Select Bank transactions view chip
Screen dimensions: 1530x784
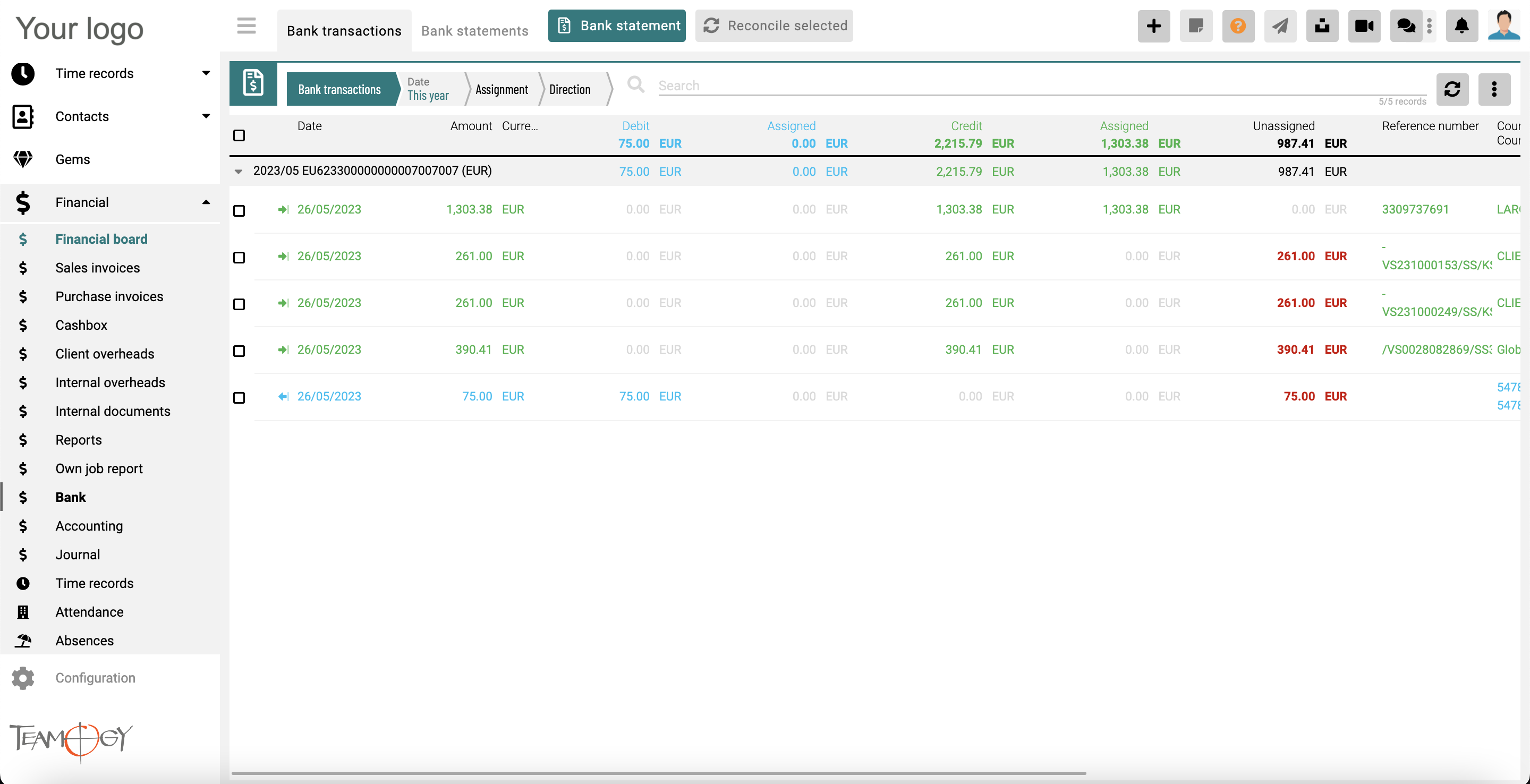click(x=340, y=90)
